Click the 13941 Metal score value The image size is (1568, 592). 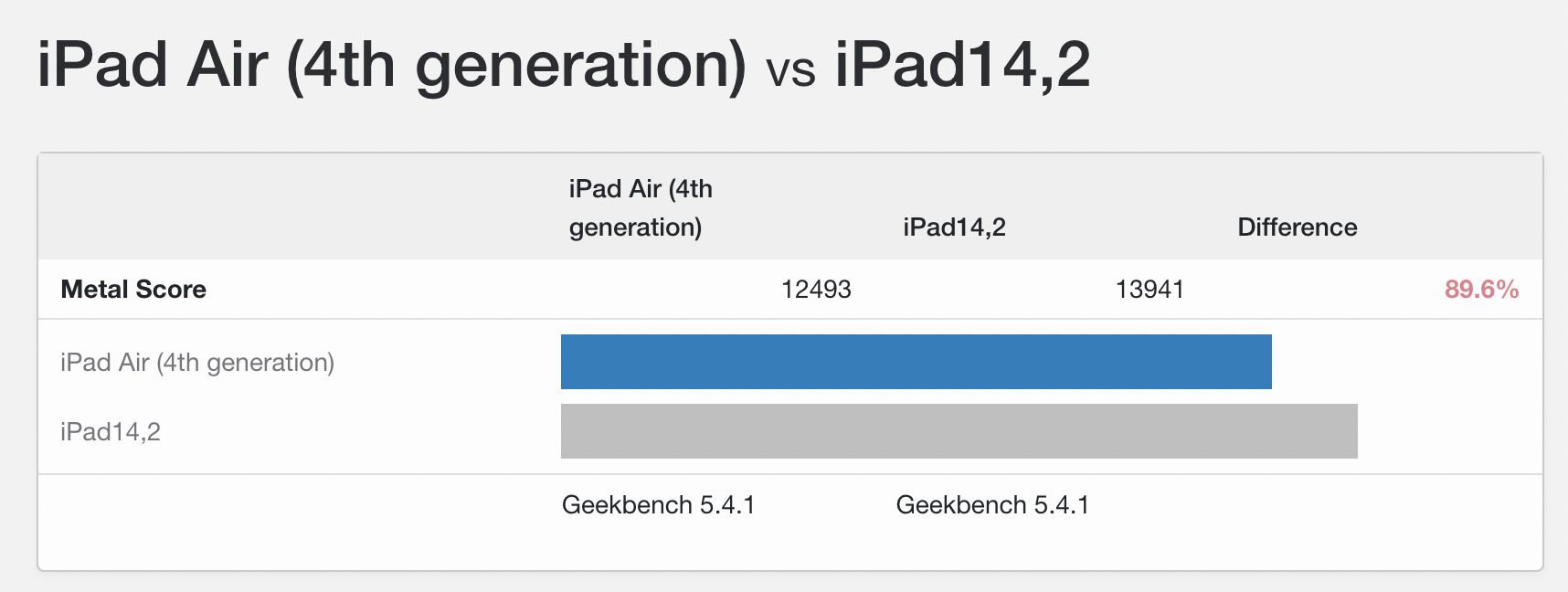pyautogui.click(x=1150, y=290)
